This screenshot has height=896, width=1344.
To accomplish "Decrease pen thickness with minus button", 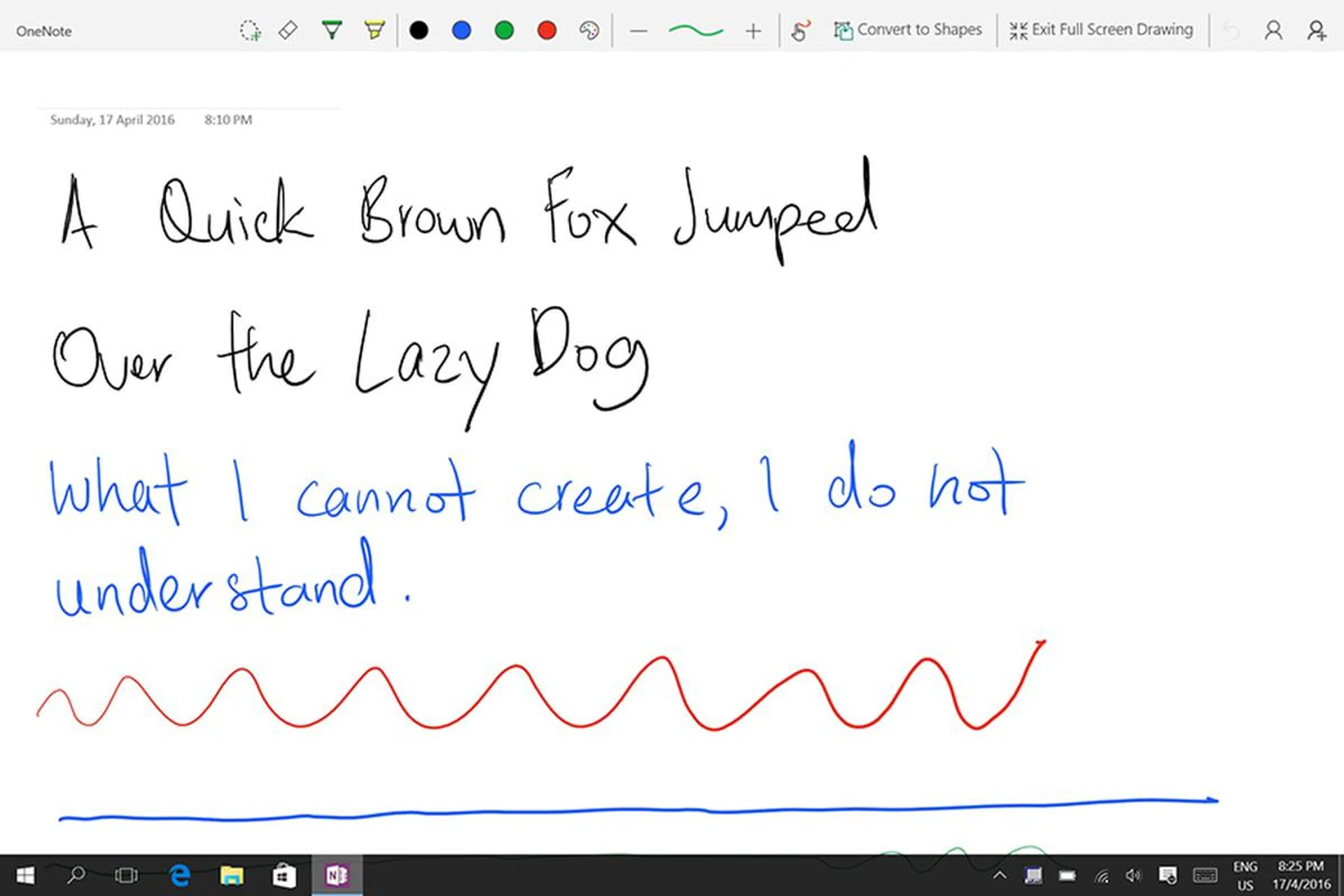I will pos(638,31).
